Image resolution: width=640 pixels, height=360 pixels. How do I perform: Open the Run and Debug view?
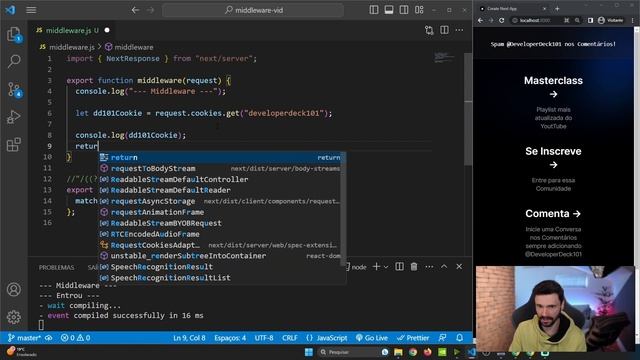(x=13, y=117)
